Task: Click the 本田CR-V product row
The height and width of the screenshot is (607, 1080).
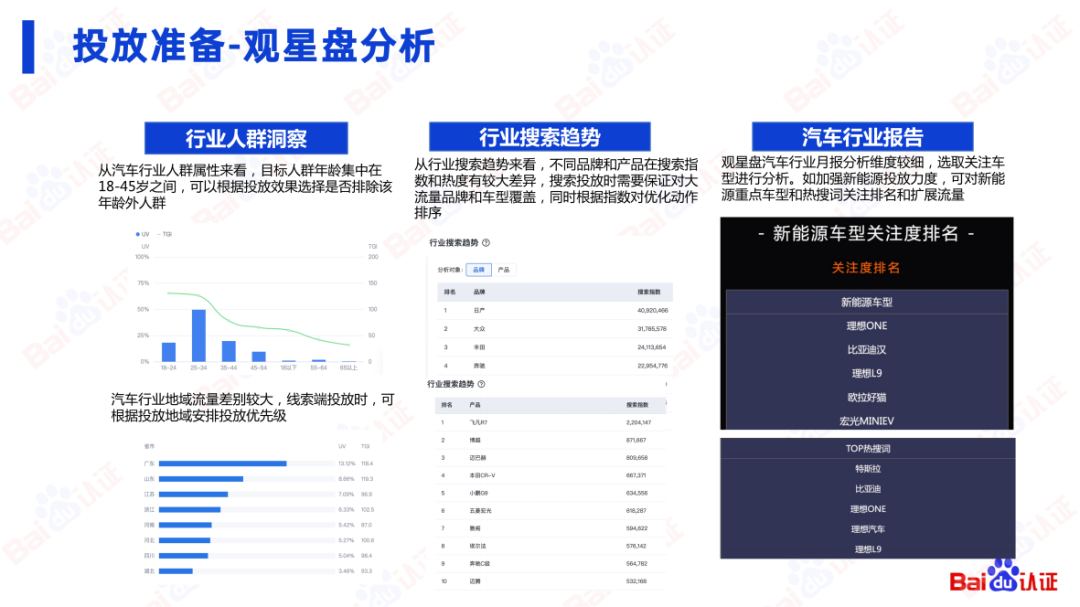Action: (x=553, y=475)
